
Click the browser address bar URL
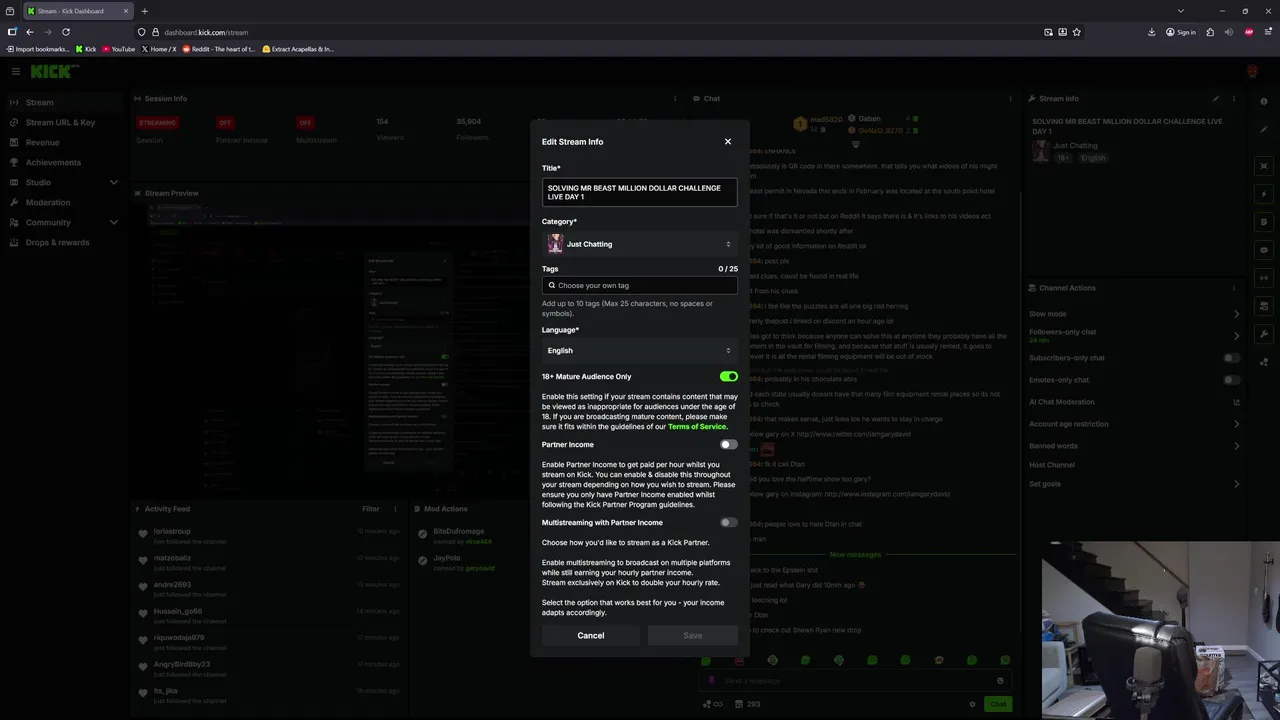point(206,32)
